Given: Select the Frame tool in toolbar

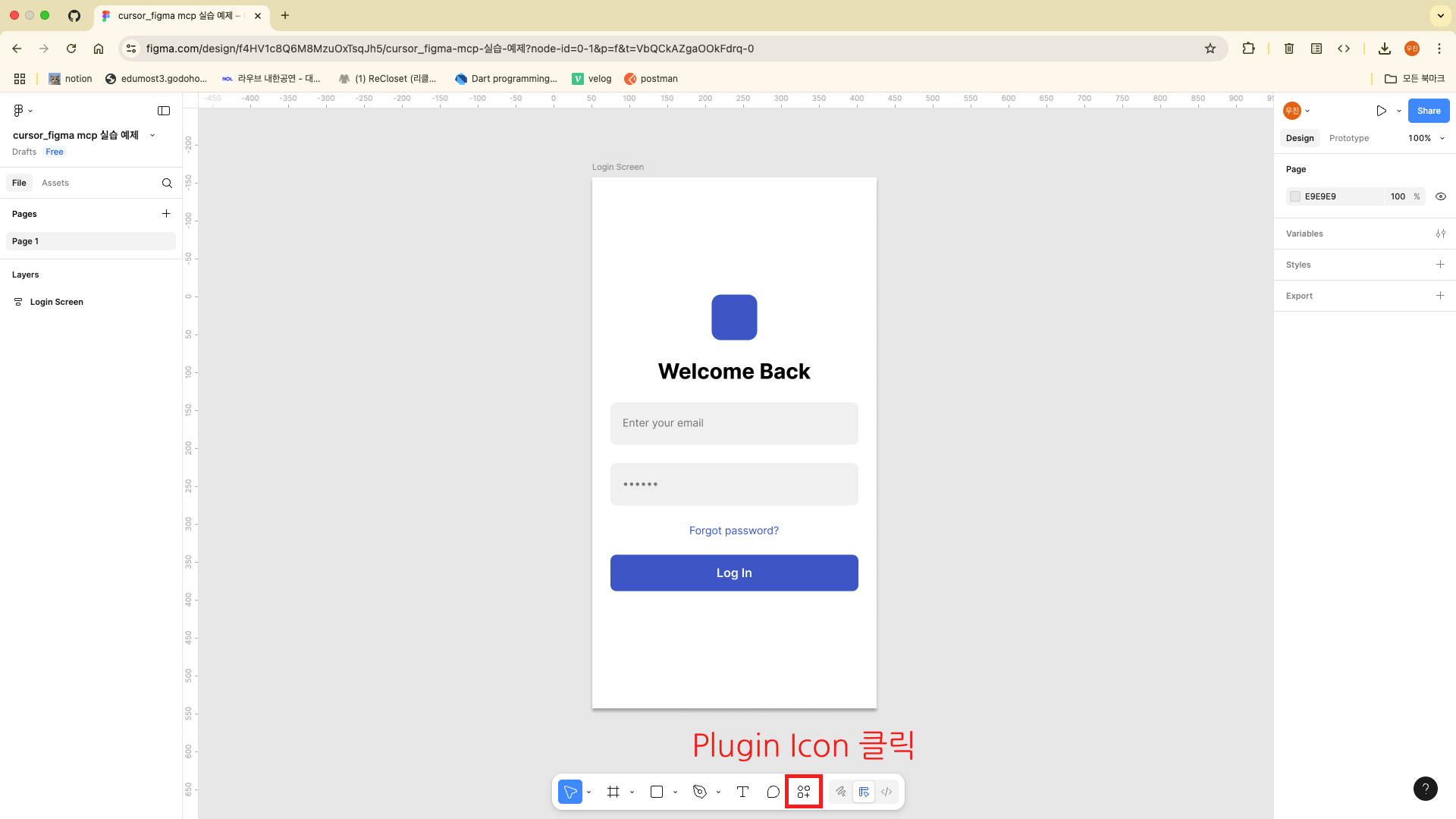Looking at the screenshot, I should (613, 792).
